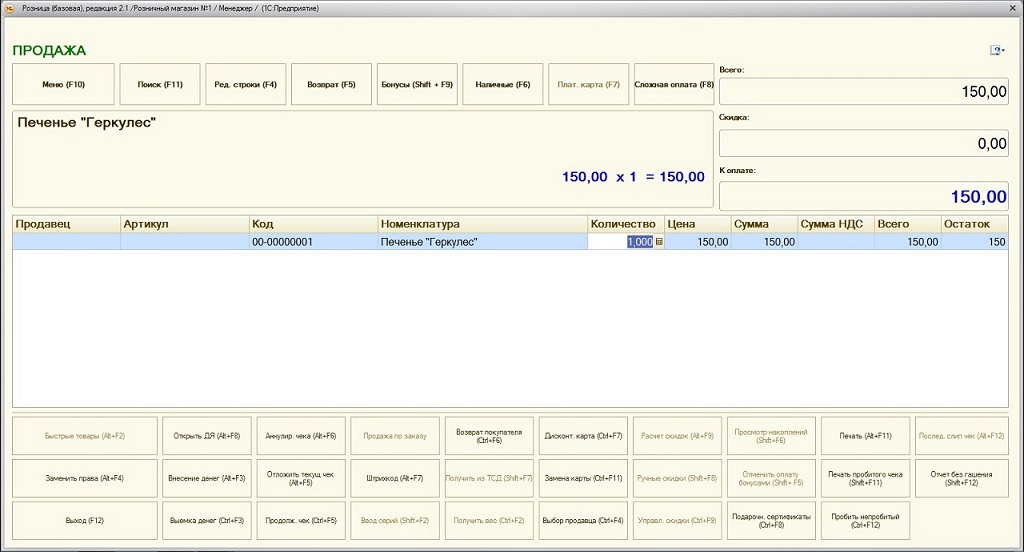1024x552 pixels.
Task: Click Внесение денег (Alt+F3)
Action: (x=206, y=478)
